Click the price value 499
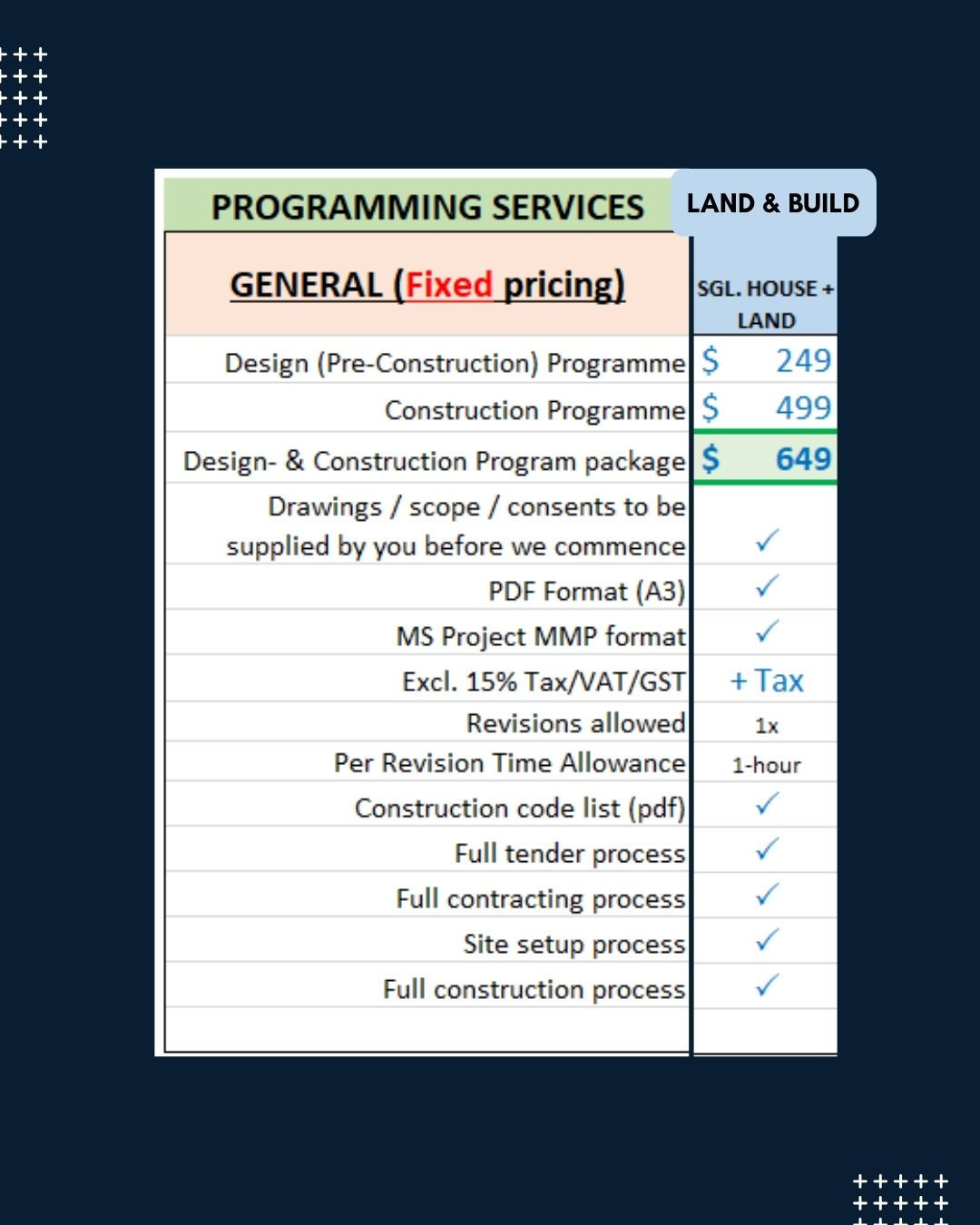The width and height of the screenshot is (980, 1225). tap(803, 408)
